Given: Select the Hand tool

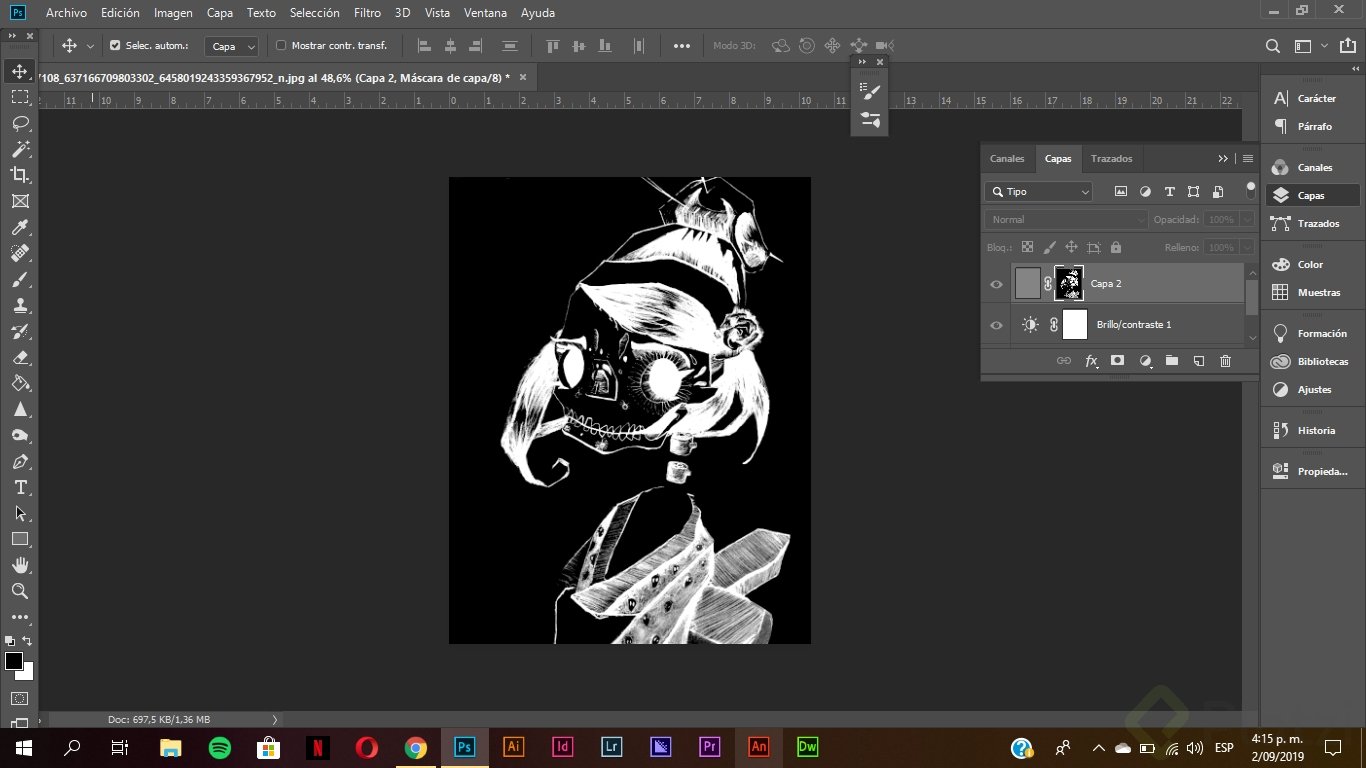Looking at the screenshot, I should 19,565.
